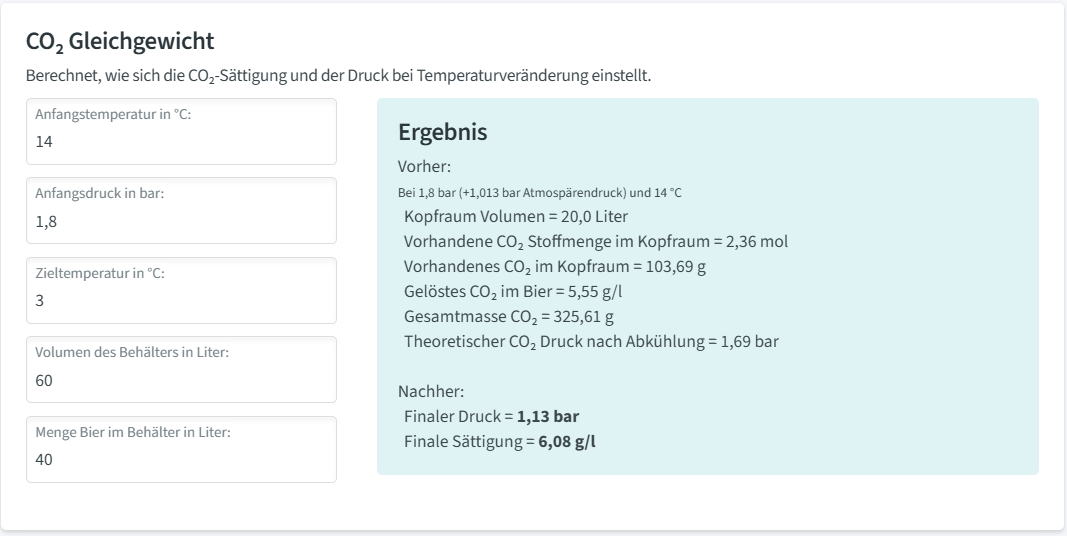
Task: Focus the Menge Bier im Behälter input
Action: (181, 459)
